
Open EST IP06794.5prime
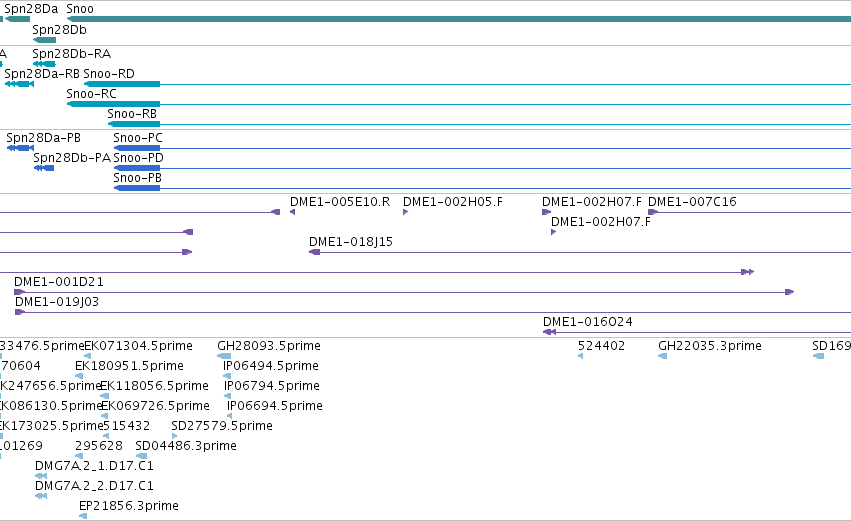tap(227, 396)
